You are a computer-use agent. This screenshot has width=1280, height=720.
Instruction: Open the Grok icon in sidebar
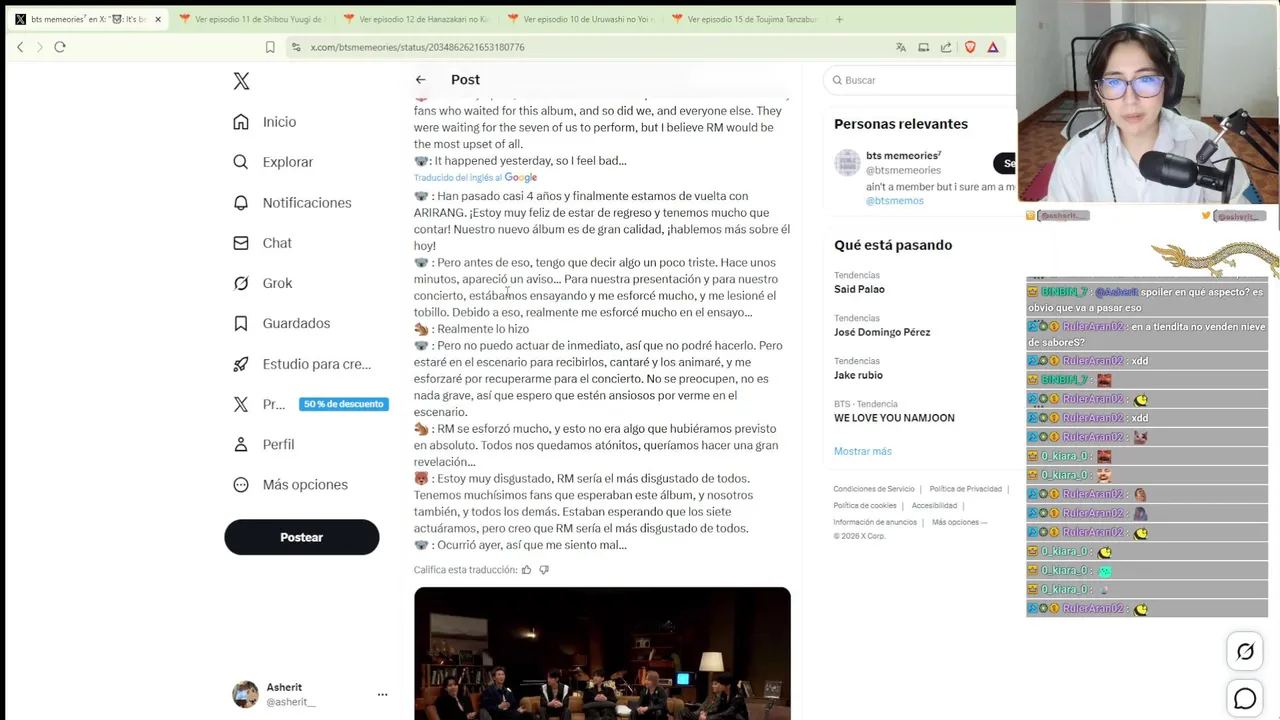tap(241, 283)
